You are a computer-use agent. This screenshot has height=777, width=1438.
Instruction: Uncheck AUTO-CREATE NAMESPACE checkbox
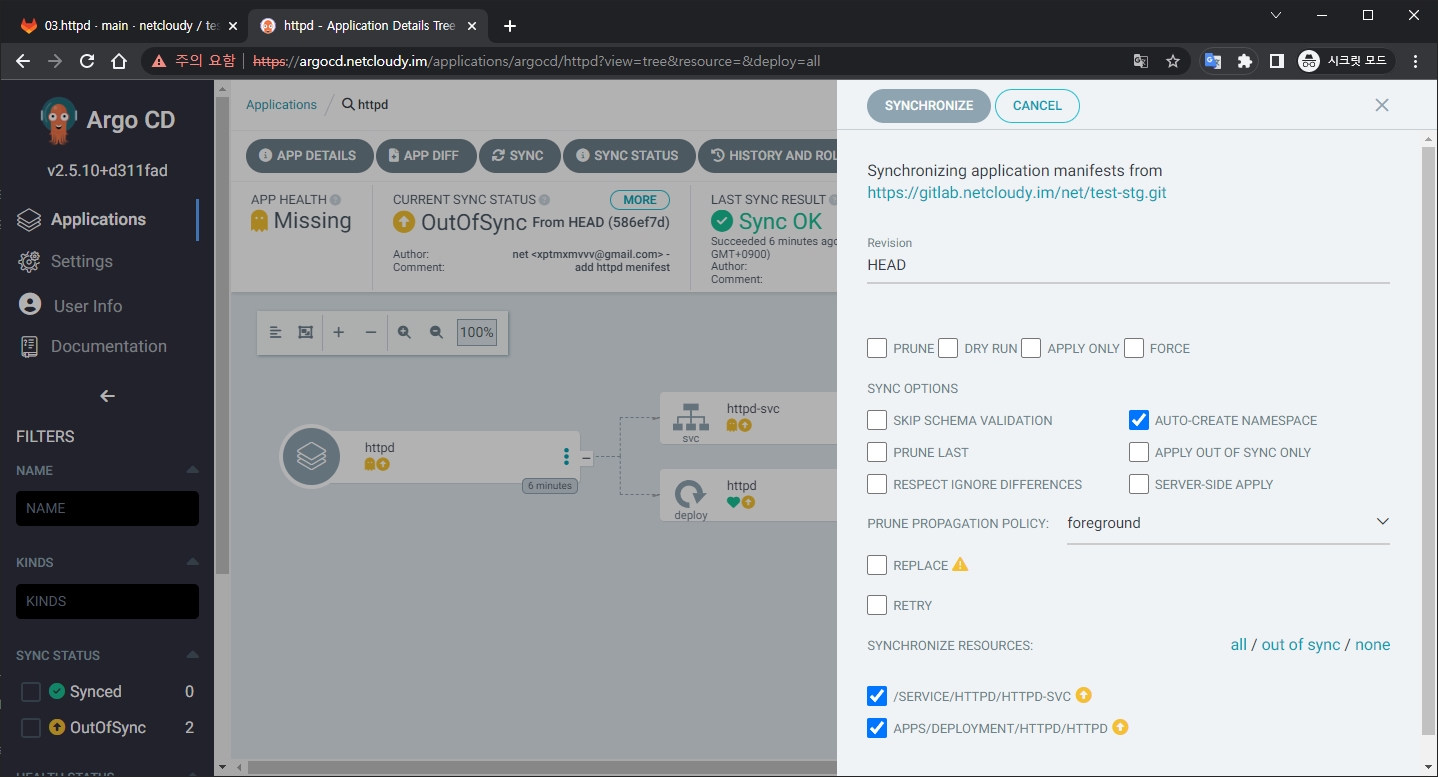[x=1138, y=420]
